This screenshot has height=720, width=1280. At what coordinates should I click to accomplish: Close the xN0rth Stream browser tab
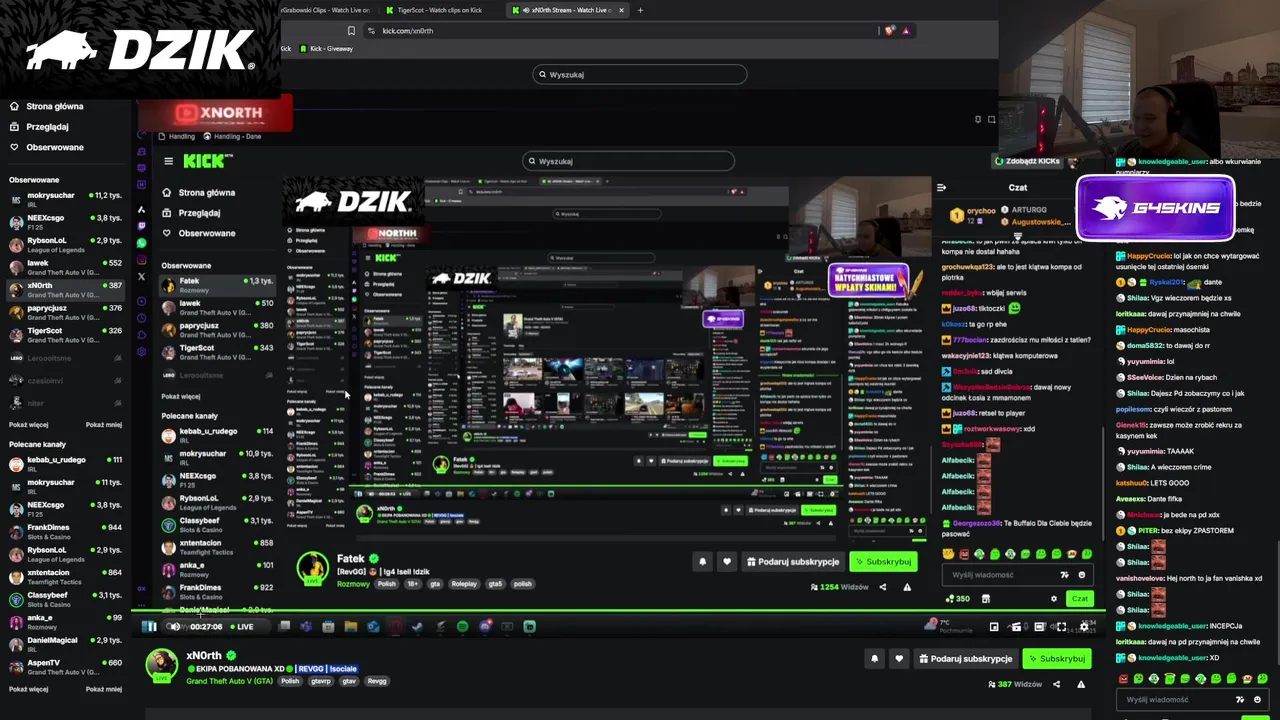(621, 10)
